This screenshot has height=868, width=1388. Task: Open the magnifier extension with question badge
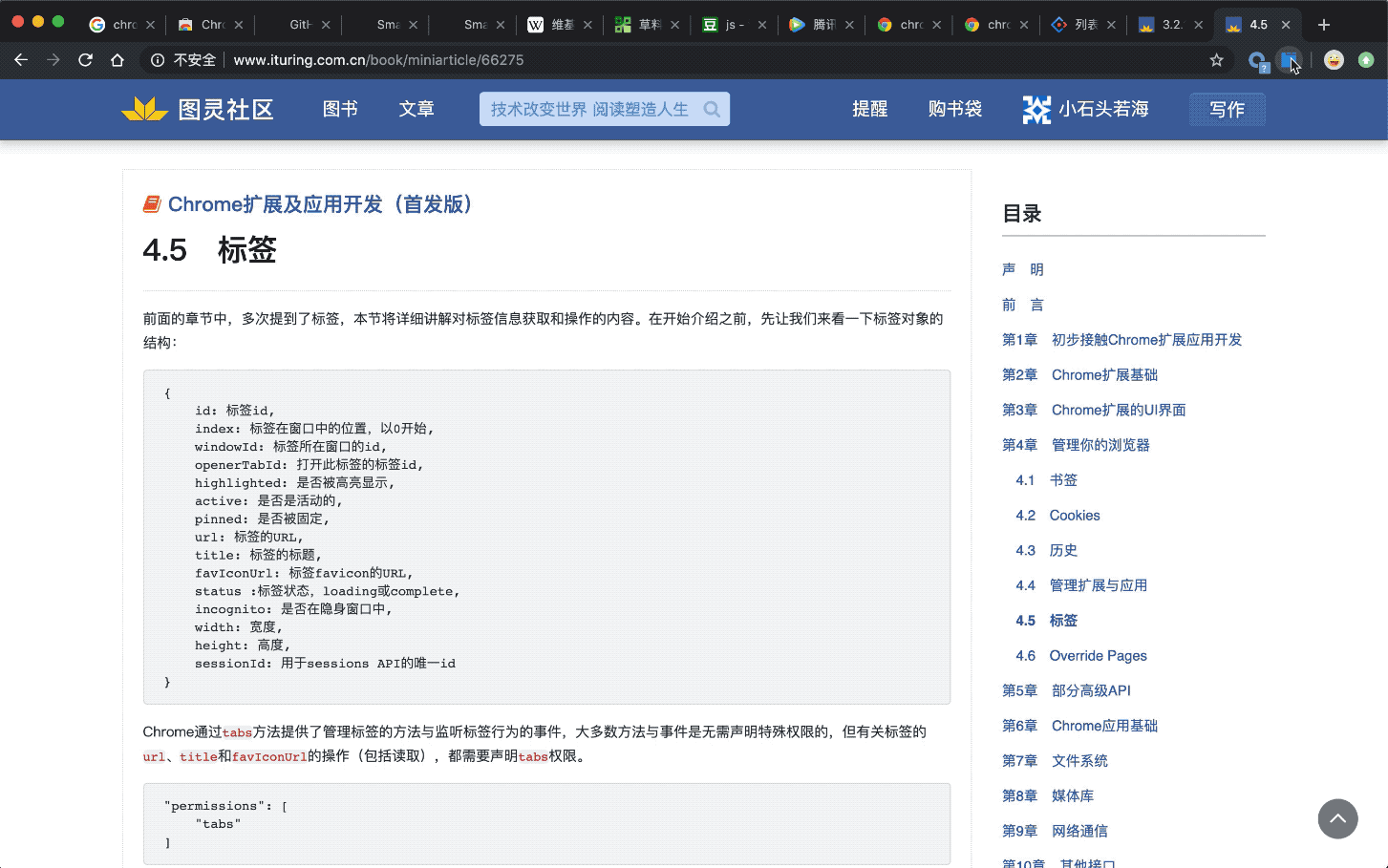pyautogui.click(x=1257, y=61)
